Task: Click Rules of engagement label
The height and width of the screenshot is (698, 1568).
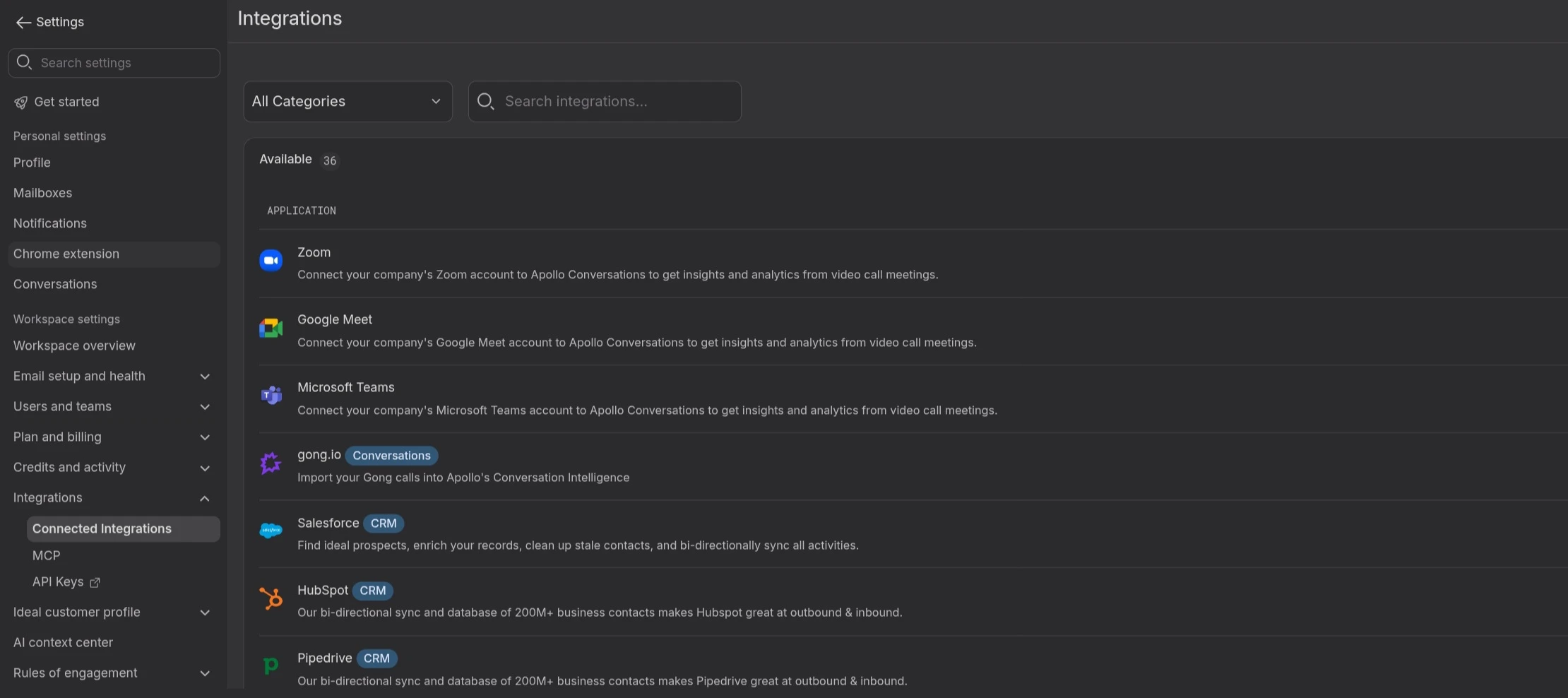Action: [75, 673]
